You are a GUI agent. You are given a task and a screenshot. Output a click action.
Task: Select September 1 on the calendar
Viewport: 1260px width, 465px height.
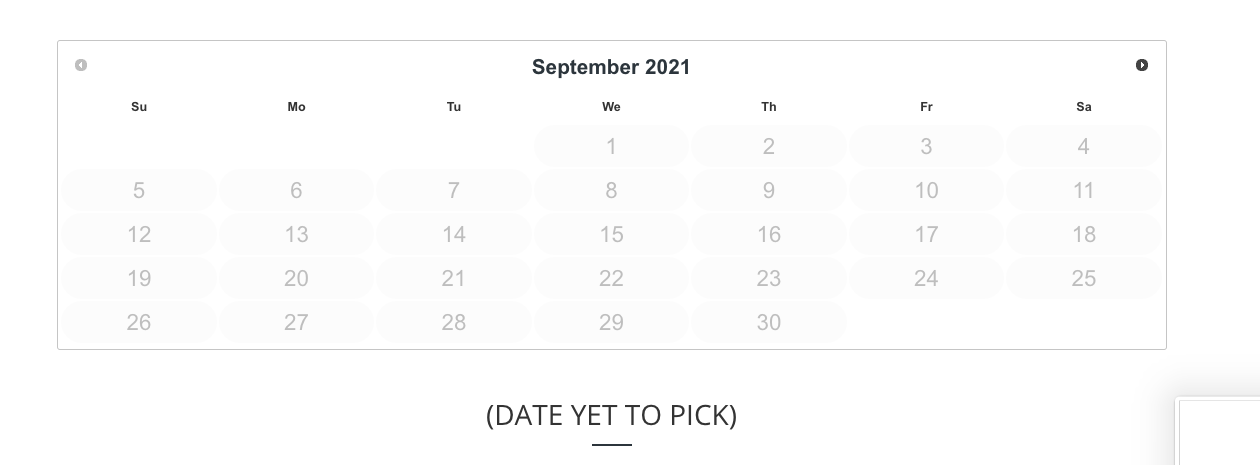(611, 147)
